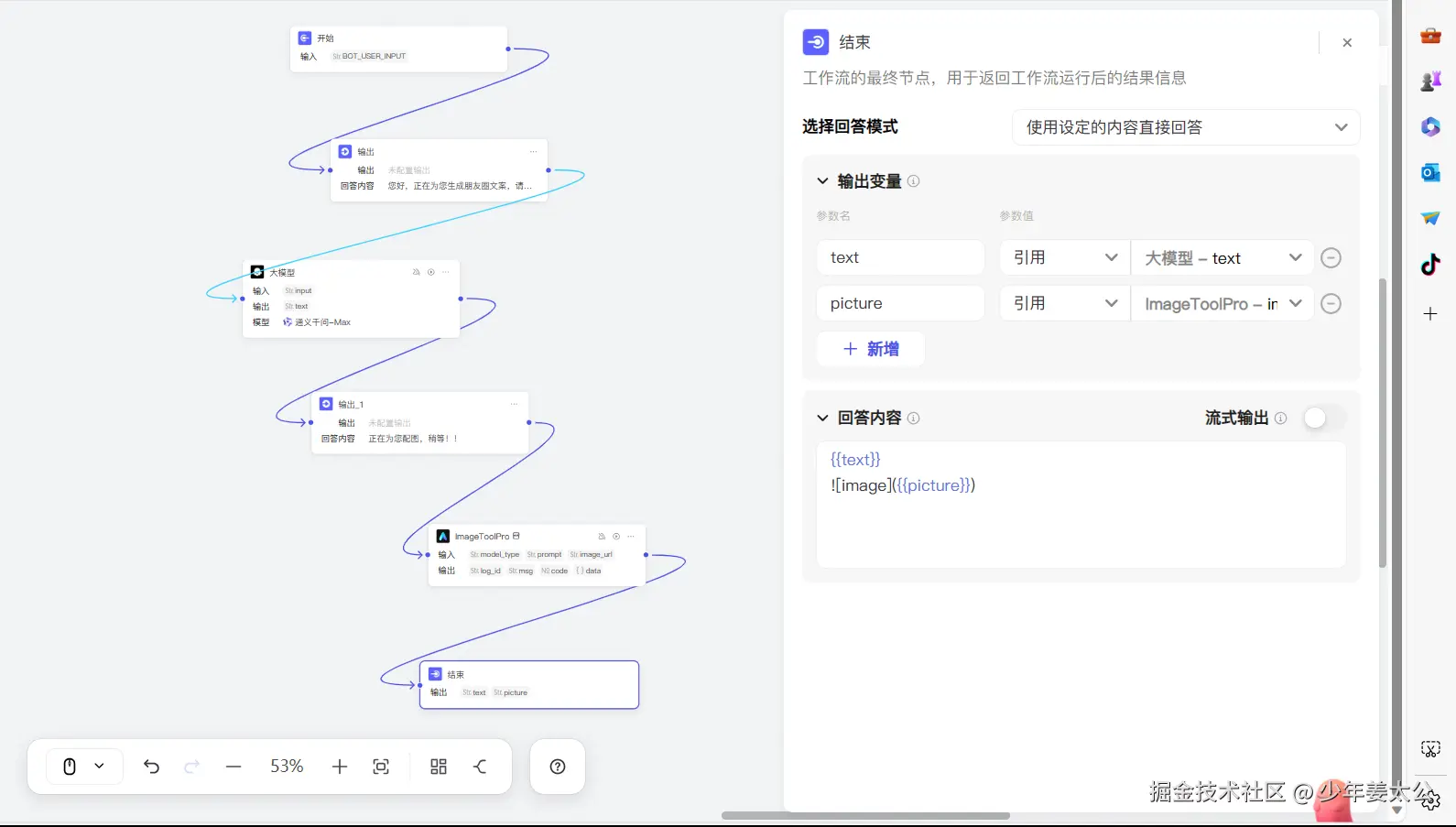Collapse the 回答内容 section
The width and height of the screenshot is (1456, 827).
[x=822, y=418]
